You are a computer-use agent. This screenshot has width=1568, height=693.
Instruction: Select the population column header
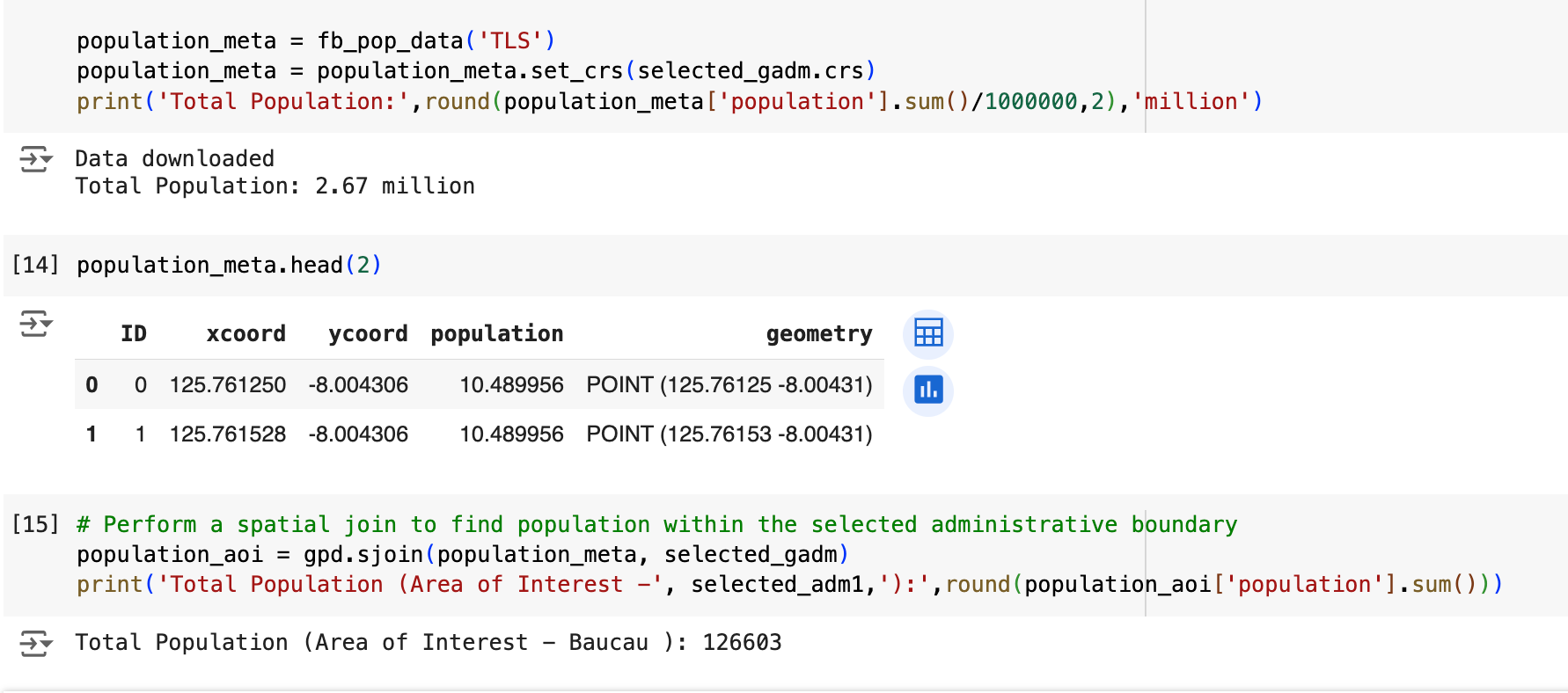pyautogui.click(x=496, y=334)
